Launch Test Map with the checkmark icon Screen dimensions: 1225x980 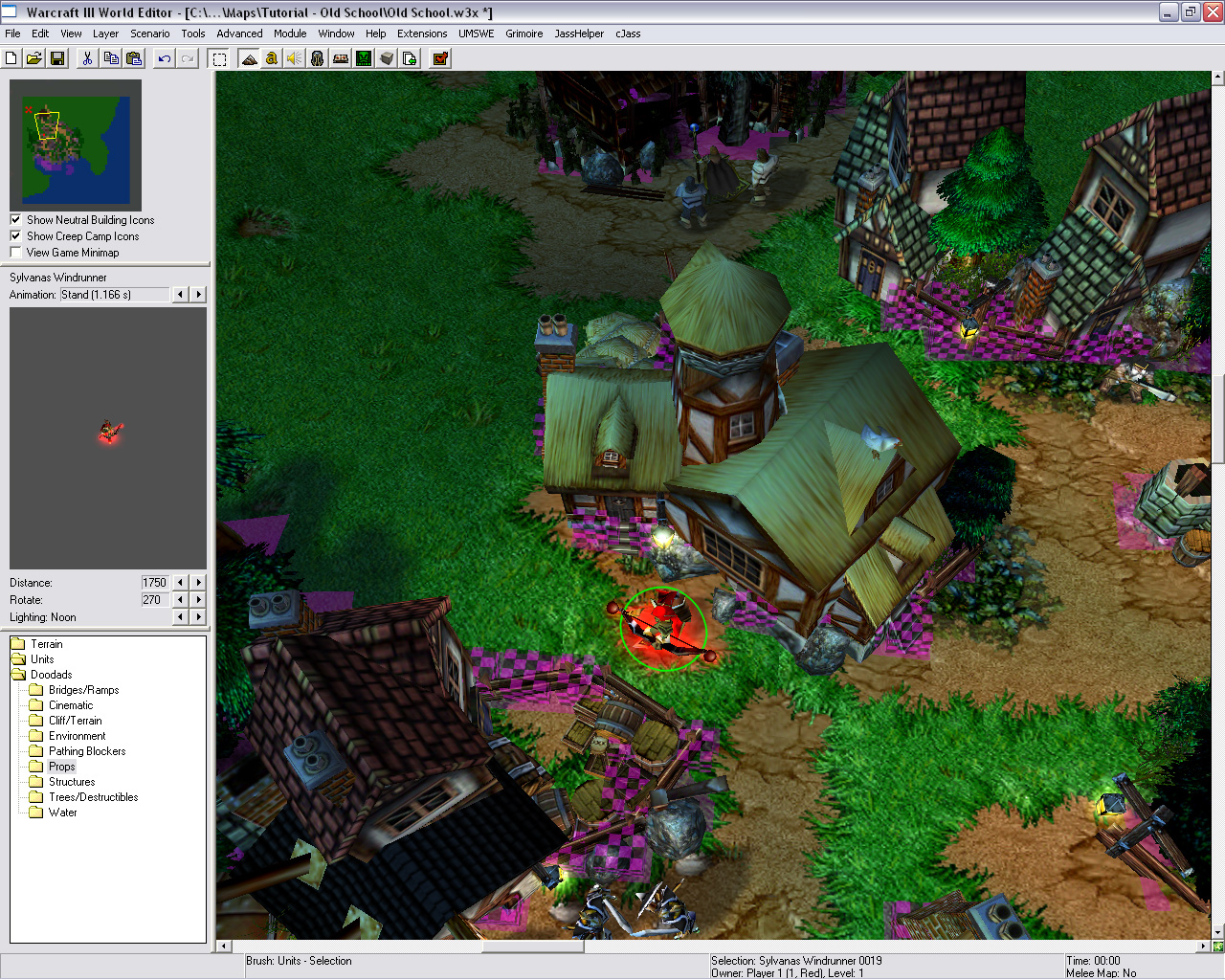(x=440, y=58)
